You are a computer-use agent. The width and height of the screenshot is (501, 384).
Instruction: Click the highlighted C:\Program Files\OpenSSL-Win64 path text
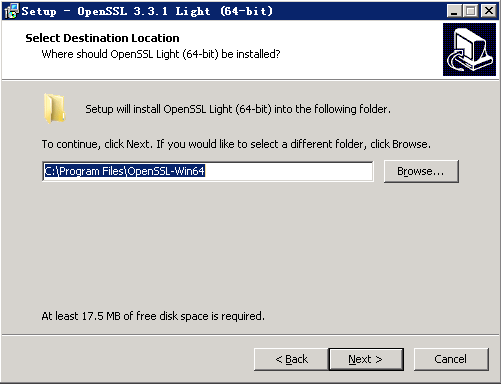[125, 171]
